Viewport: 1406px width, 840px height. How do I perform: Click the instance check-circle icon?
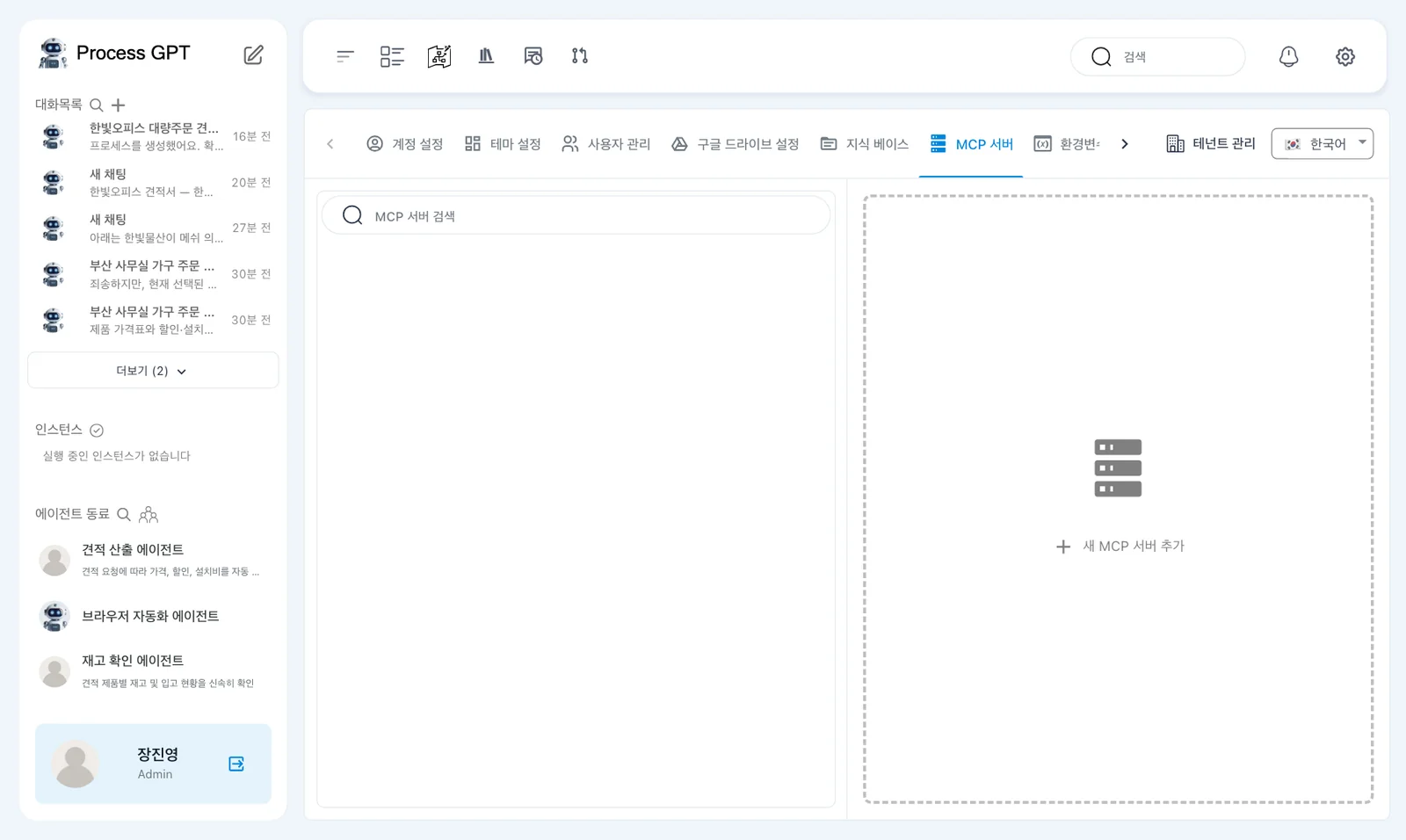pos(97,430)
